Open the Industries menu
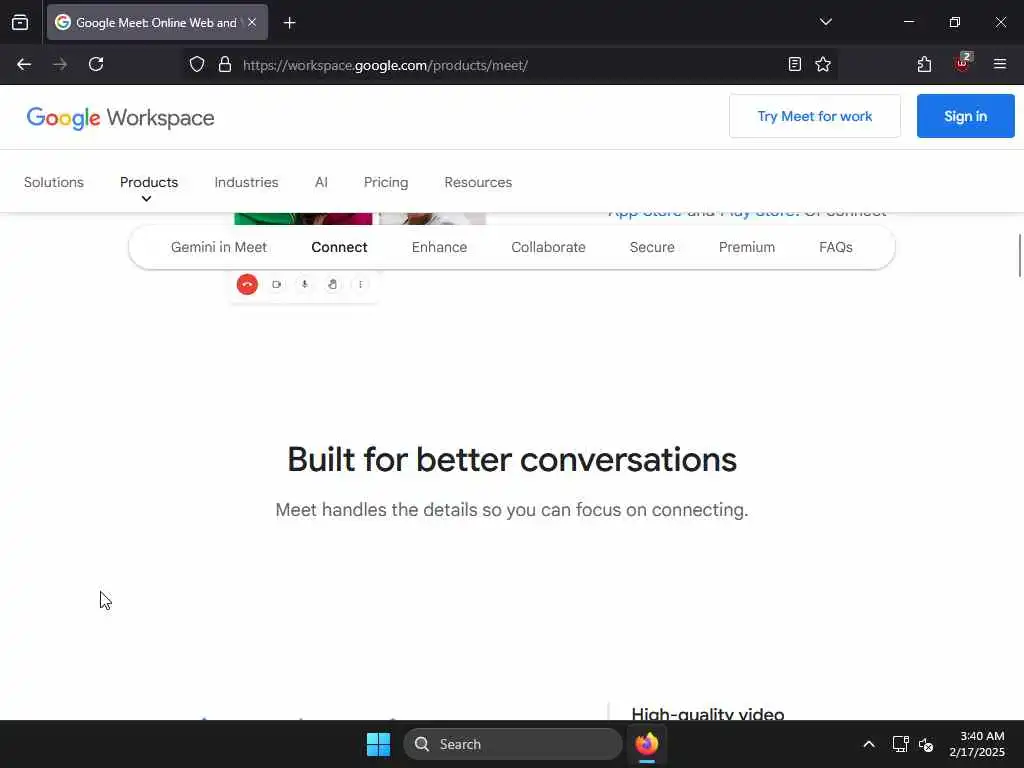1024x768 pixels. click(x=246, y=182)
